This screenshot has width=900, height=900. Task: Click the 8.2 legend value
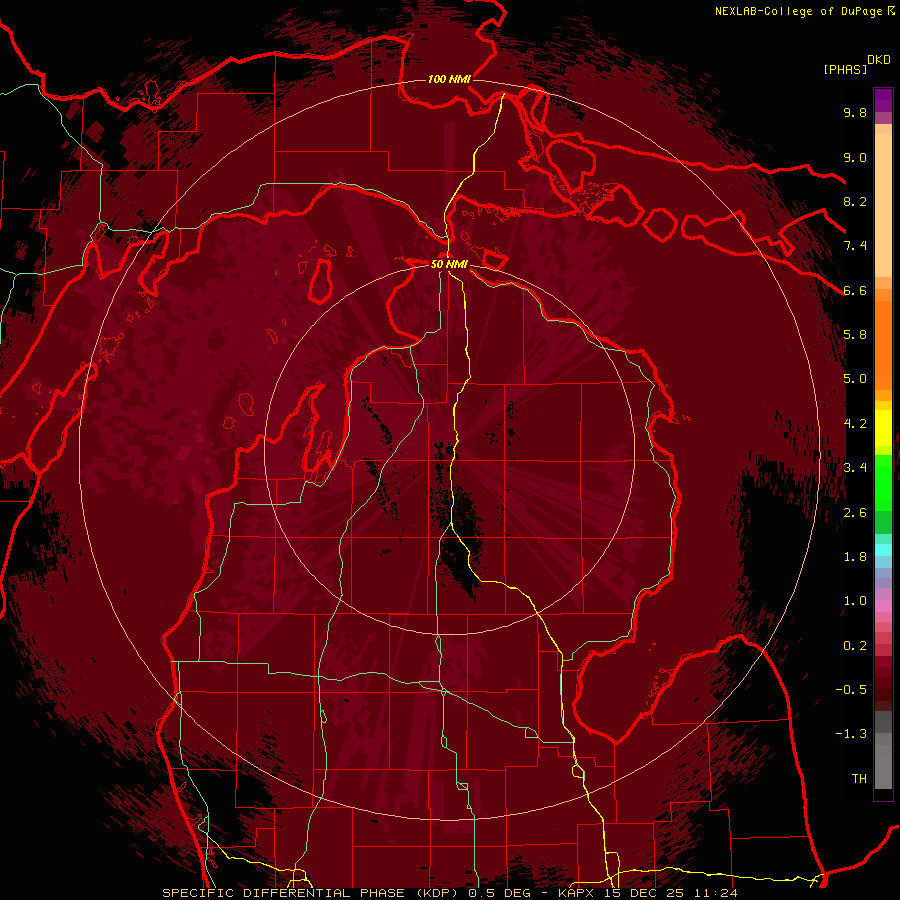click(855, 201)
